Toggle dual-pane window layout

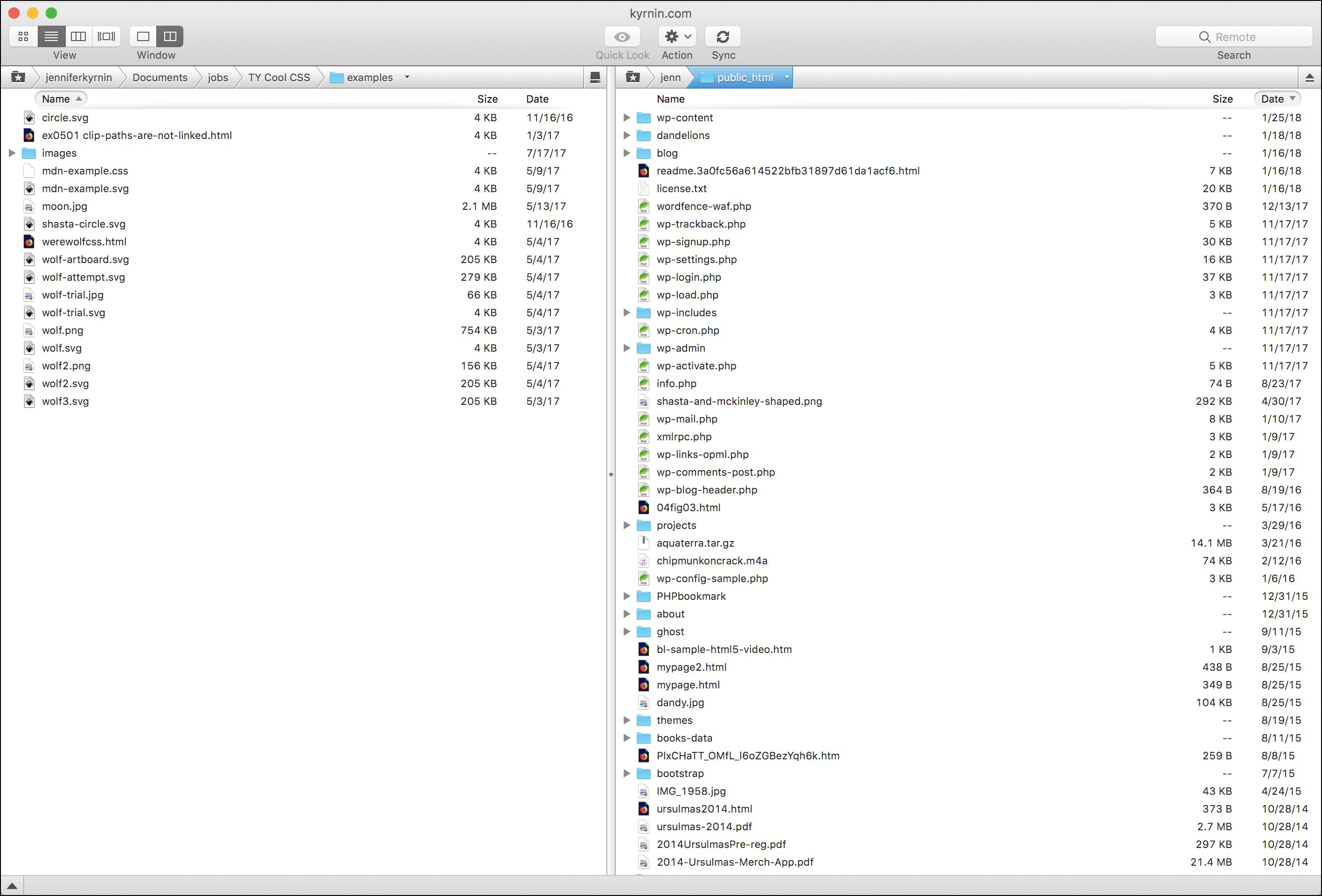point(170,36)
